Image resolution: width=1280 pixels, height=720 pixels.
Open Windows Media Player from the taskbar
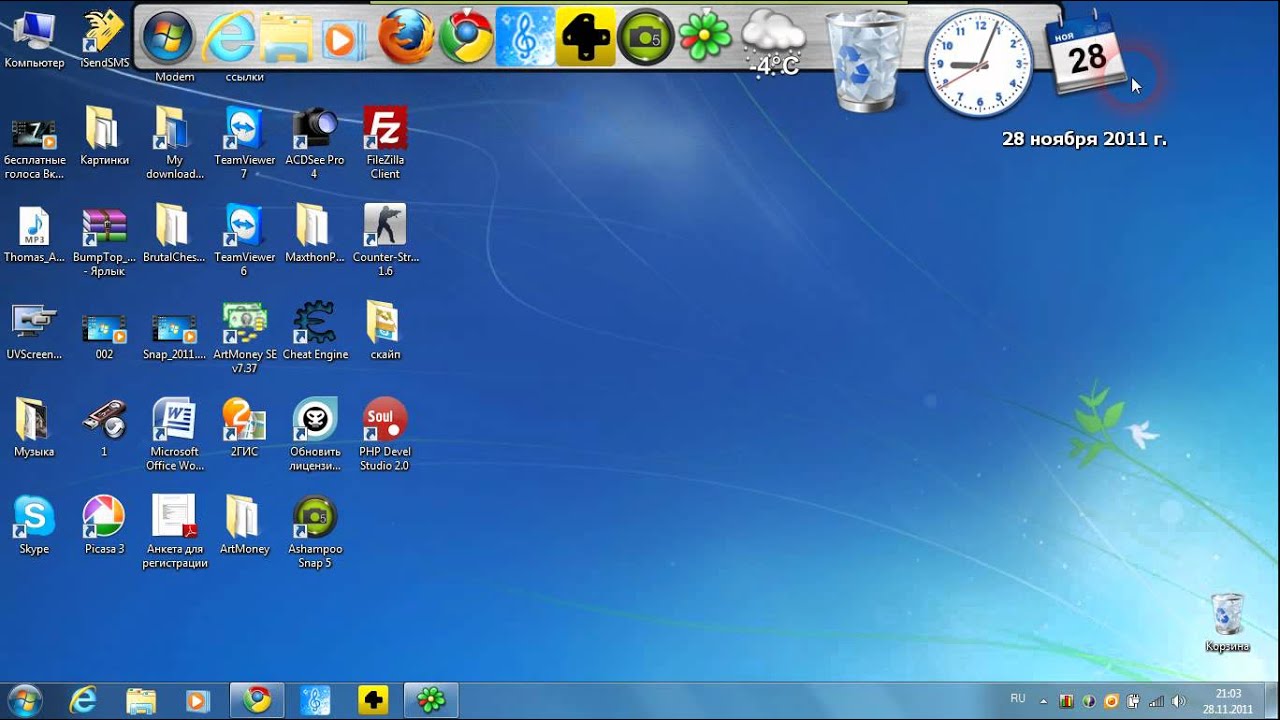[198, 700]
